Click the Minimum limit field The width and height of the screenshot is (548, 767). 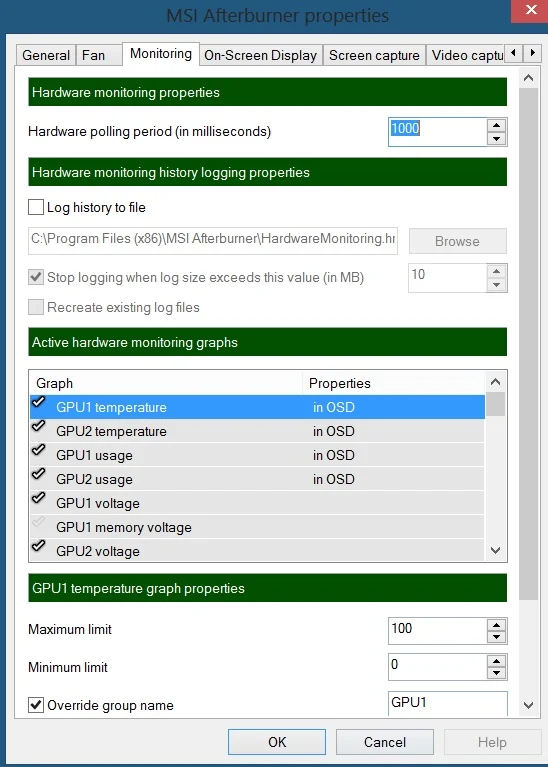point(437,667)
